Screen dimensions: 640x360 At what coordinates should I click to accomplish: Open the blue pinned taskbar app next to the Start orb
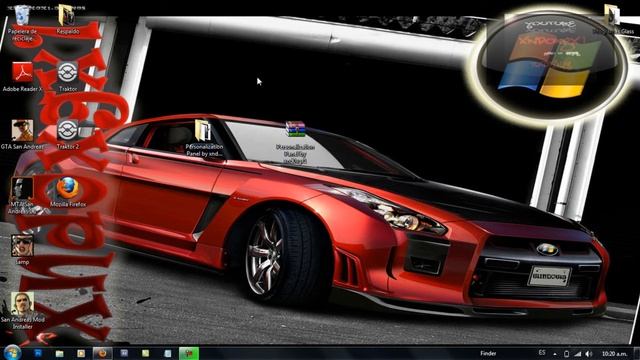pos(38,353)
